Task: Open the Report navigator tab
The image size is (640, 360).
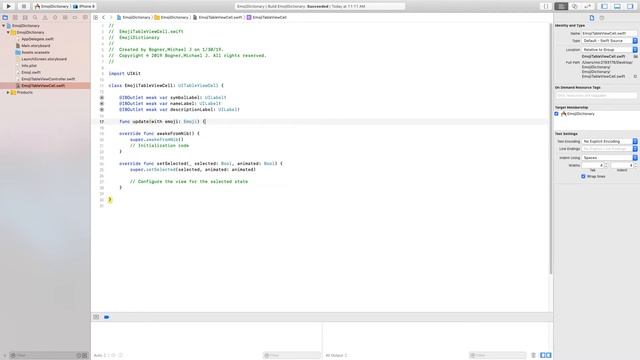Action: 85,18
